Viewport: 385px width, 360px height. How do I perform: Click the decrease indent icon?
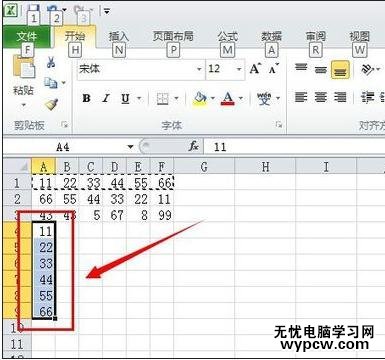(x=368, y=98)
